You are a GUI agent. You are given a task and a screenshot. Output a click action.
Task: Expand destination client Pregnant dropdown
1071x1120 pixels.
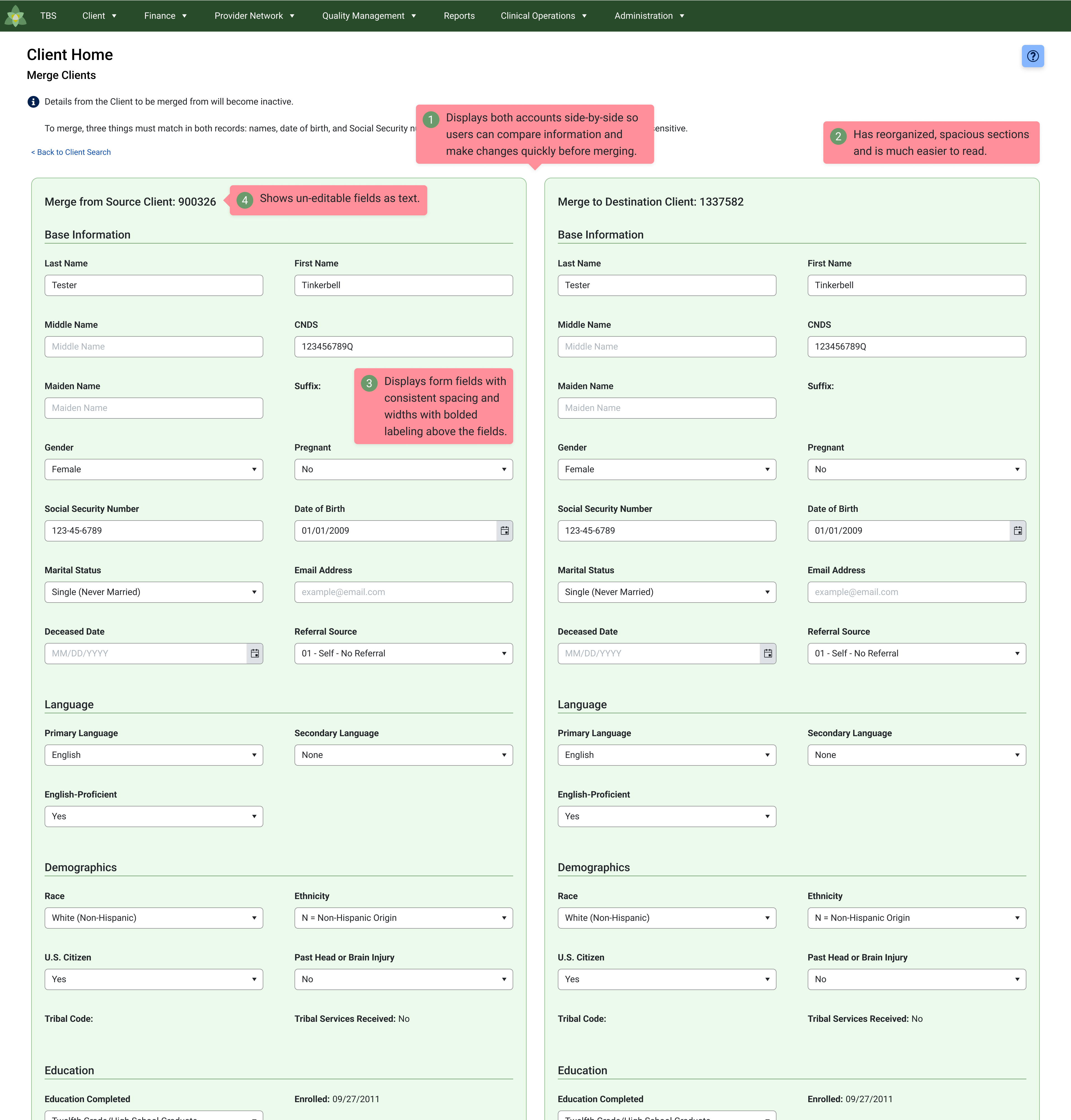(x=917, y=469)
